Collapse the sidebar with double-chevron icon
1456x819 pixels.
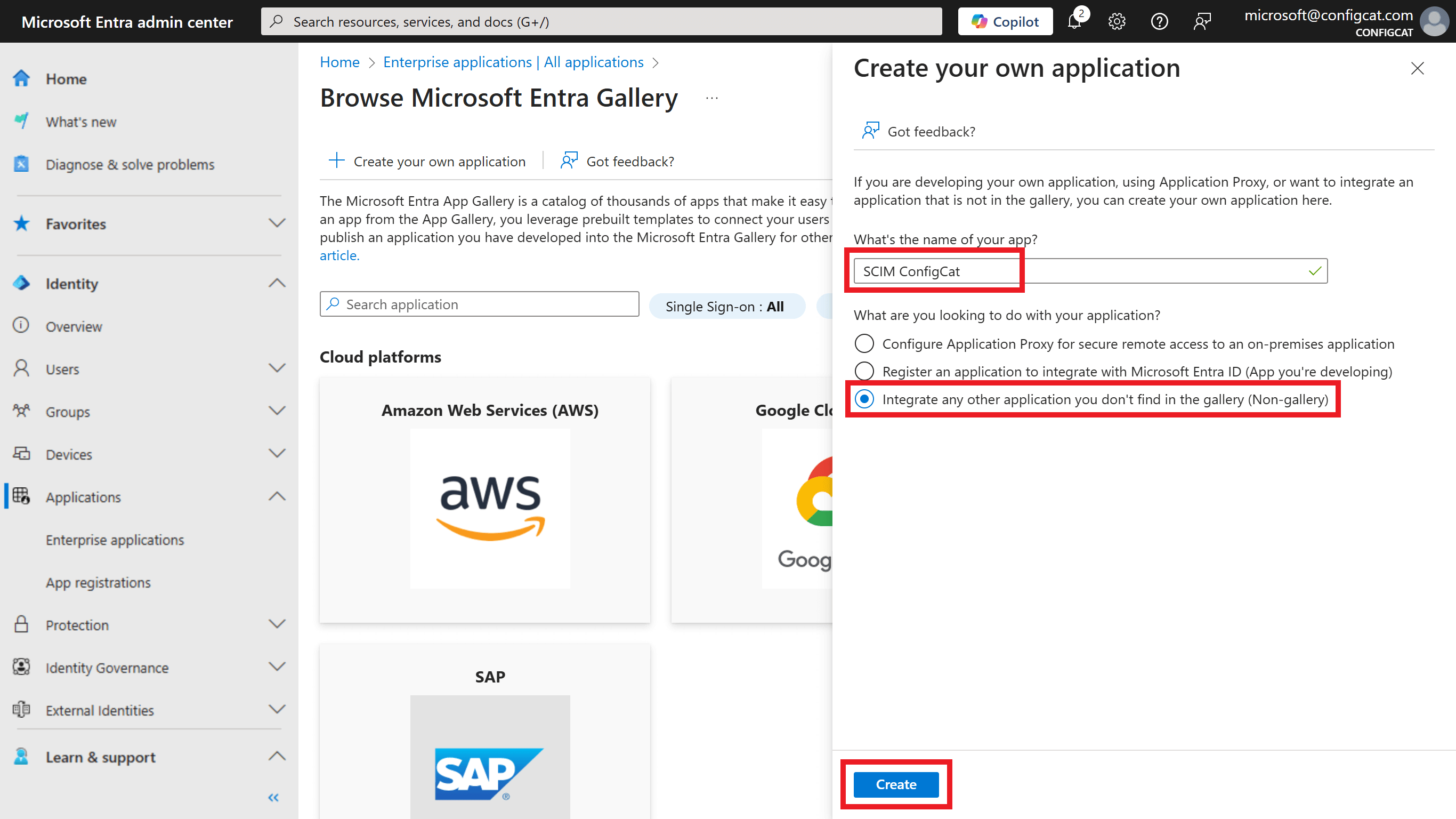coord(273,798)
